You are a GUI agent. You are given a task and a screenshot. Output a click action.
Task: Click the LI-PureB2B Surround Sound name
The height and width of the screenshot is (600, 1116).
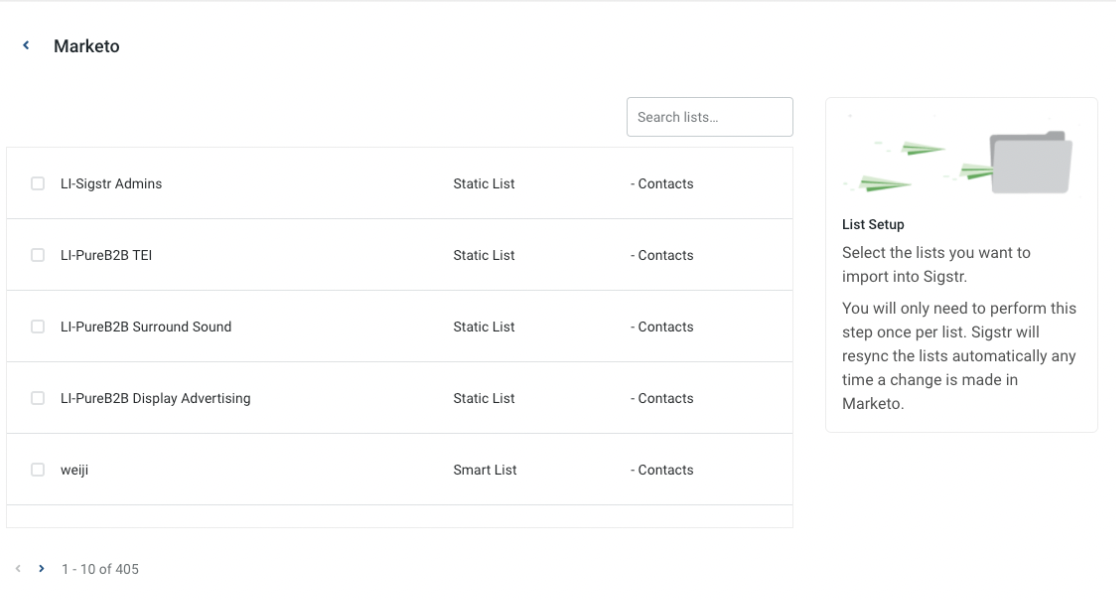click(146, 327)
